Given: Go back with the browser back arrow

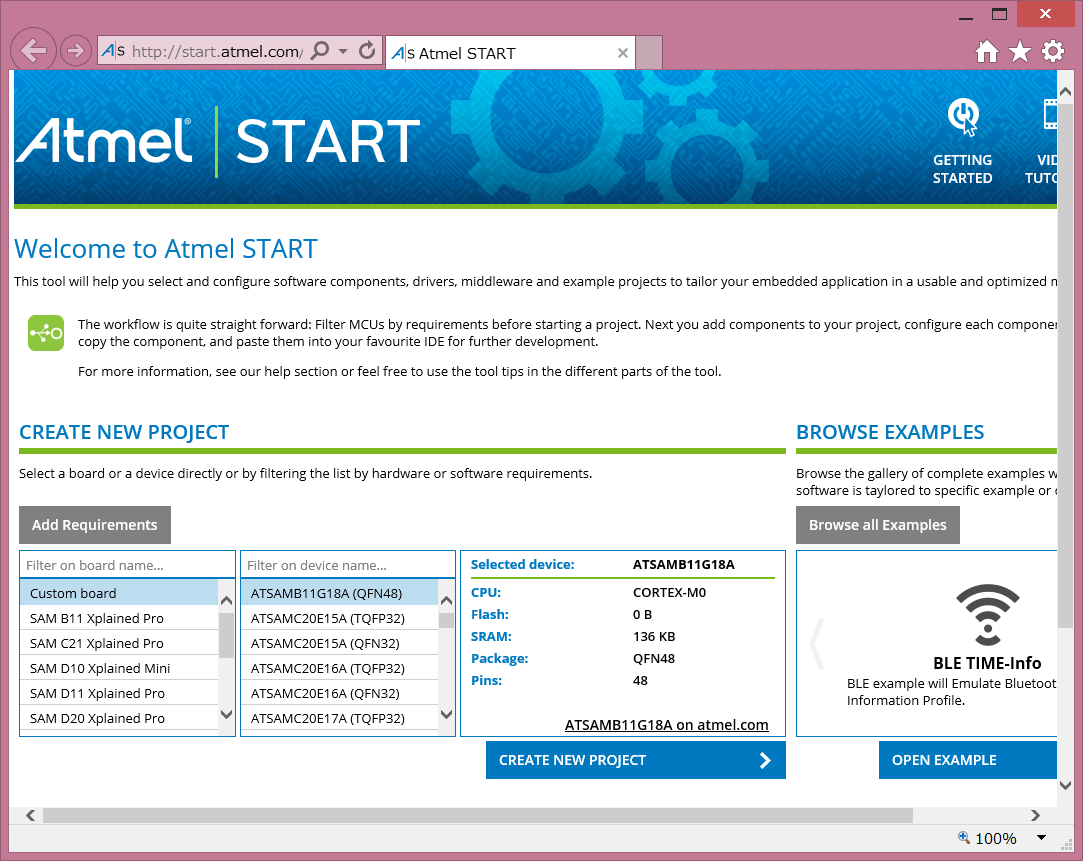Looking at the screenshot, I should pyautogui.click(x=33, y=50).
